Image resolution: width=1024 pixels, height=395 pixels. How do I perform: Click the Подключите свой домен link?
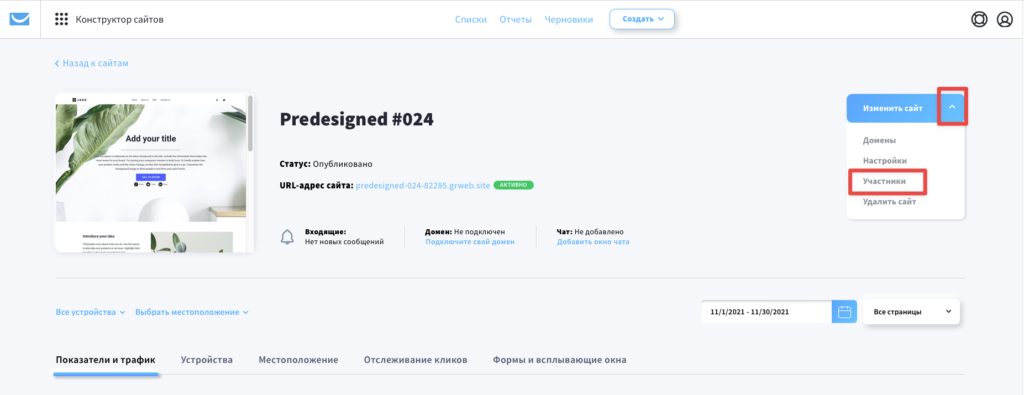[470, 242]
